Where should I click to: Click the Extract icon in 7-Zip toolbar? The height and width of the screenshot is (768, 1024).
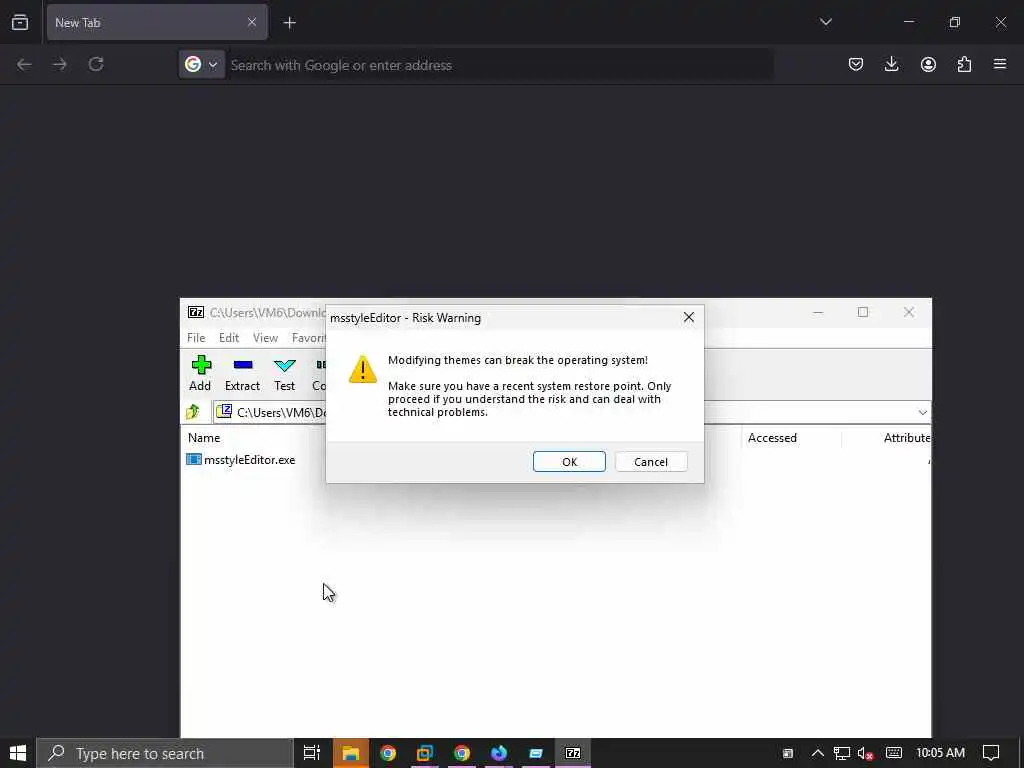tap(242, 373)
